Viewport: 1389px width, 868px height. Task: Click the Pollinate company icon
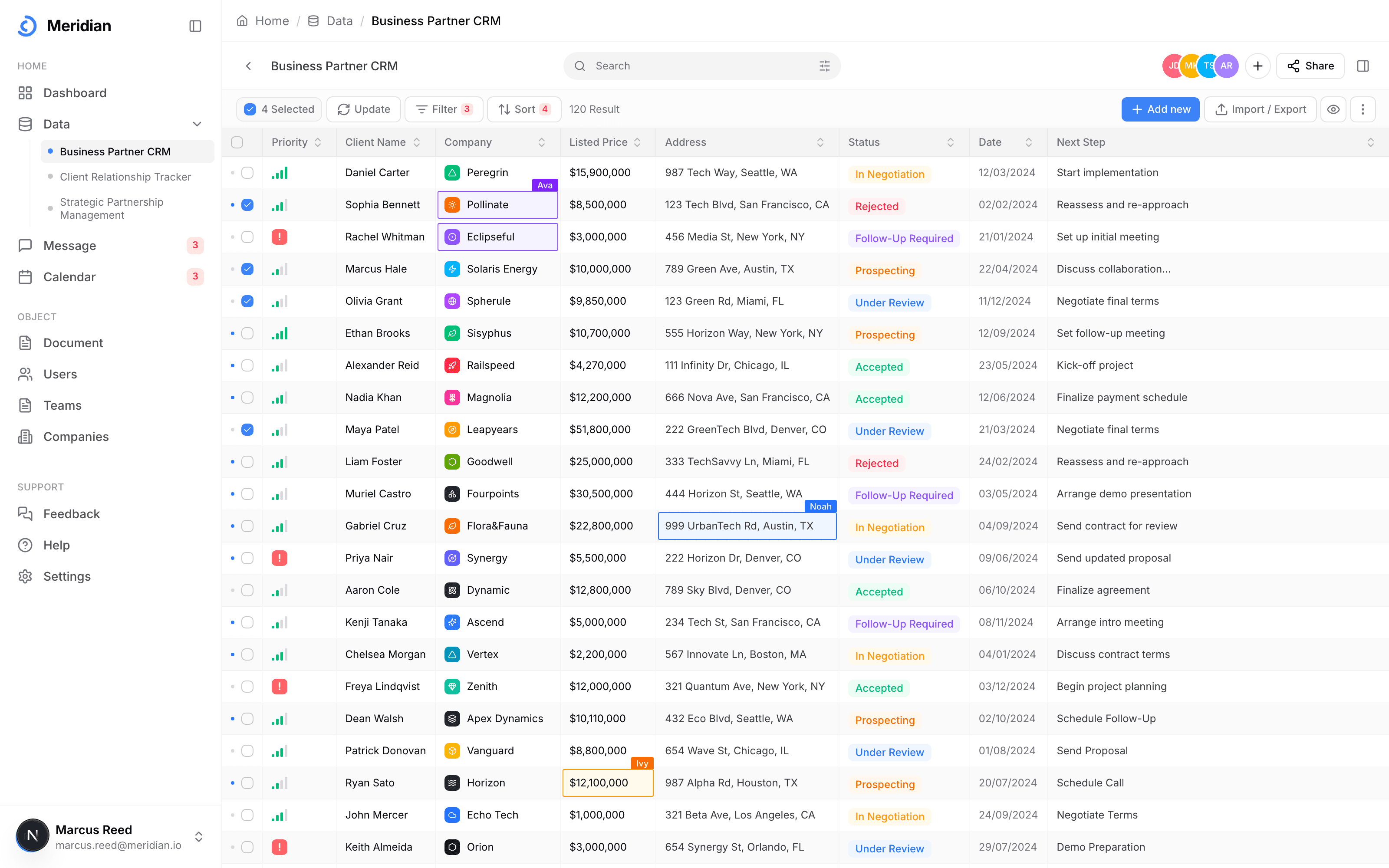452,205
